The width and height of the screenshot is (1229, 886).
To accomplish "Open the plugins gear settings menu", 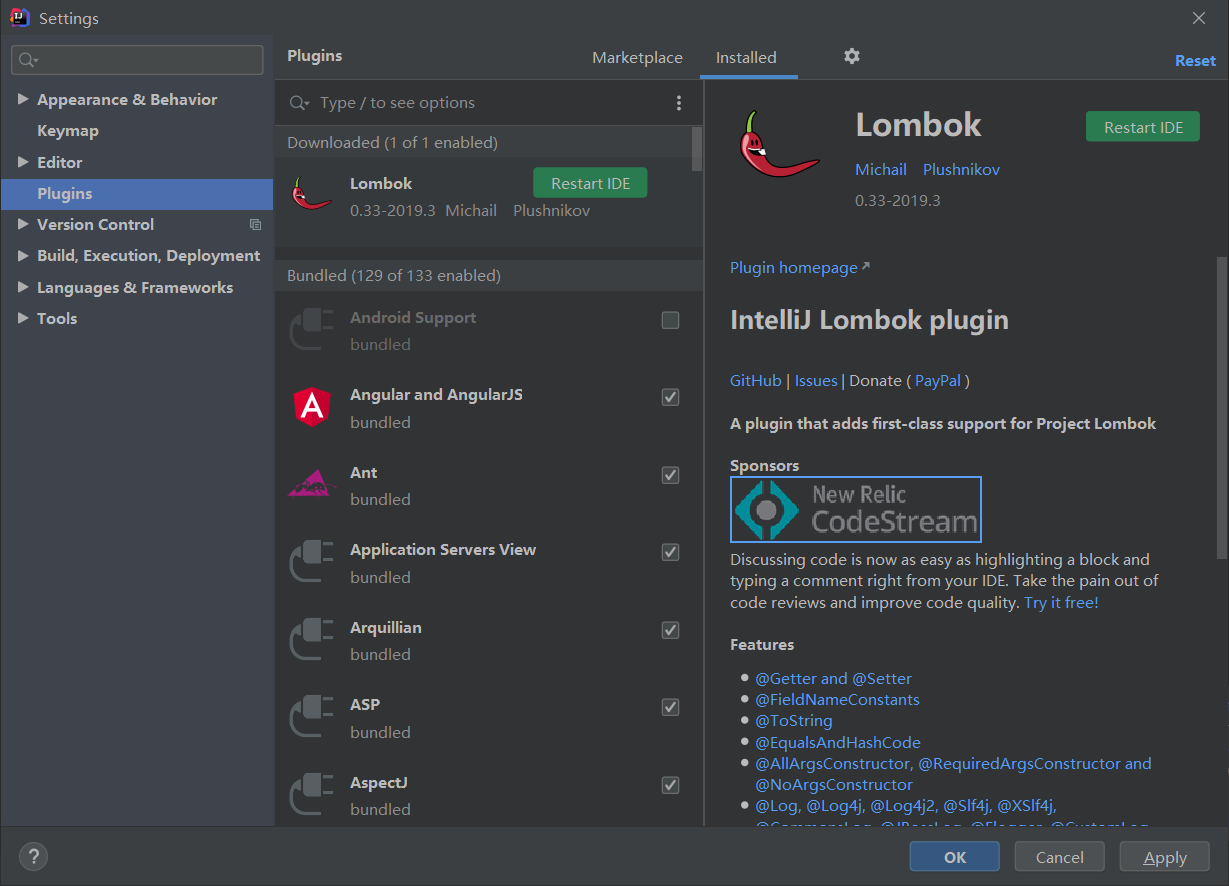I will [852, 56].
